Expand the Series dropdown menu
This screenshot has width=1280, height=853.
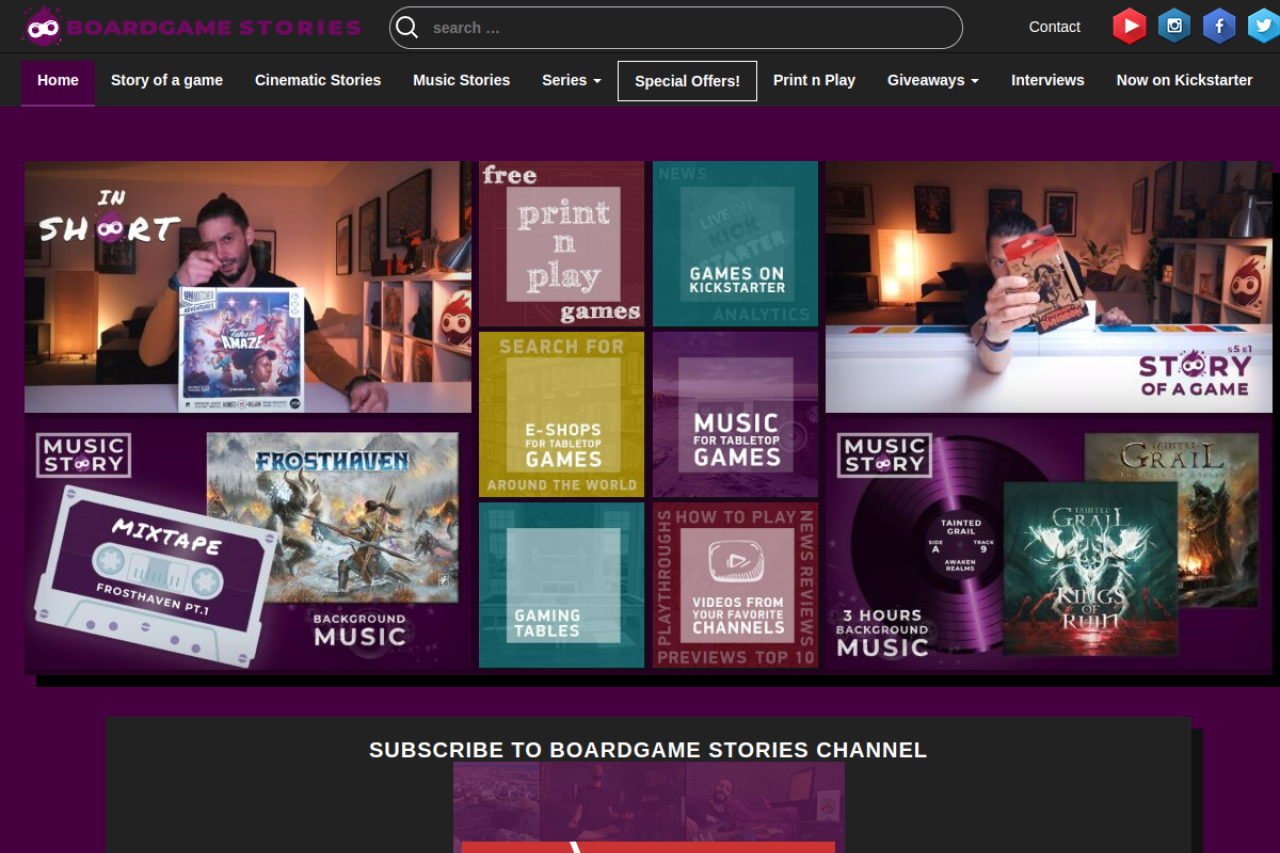click(571, 80)
